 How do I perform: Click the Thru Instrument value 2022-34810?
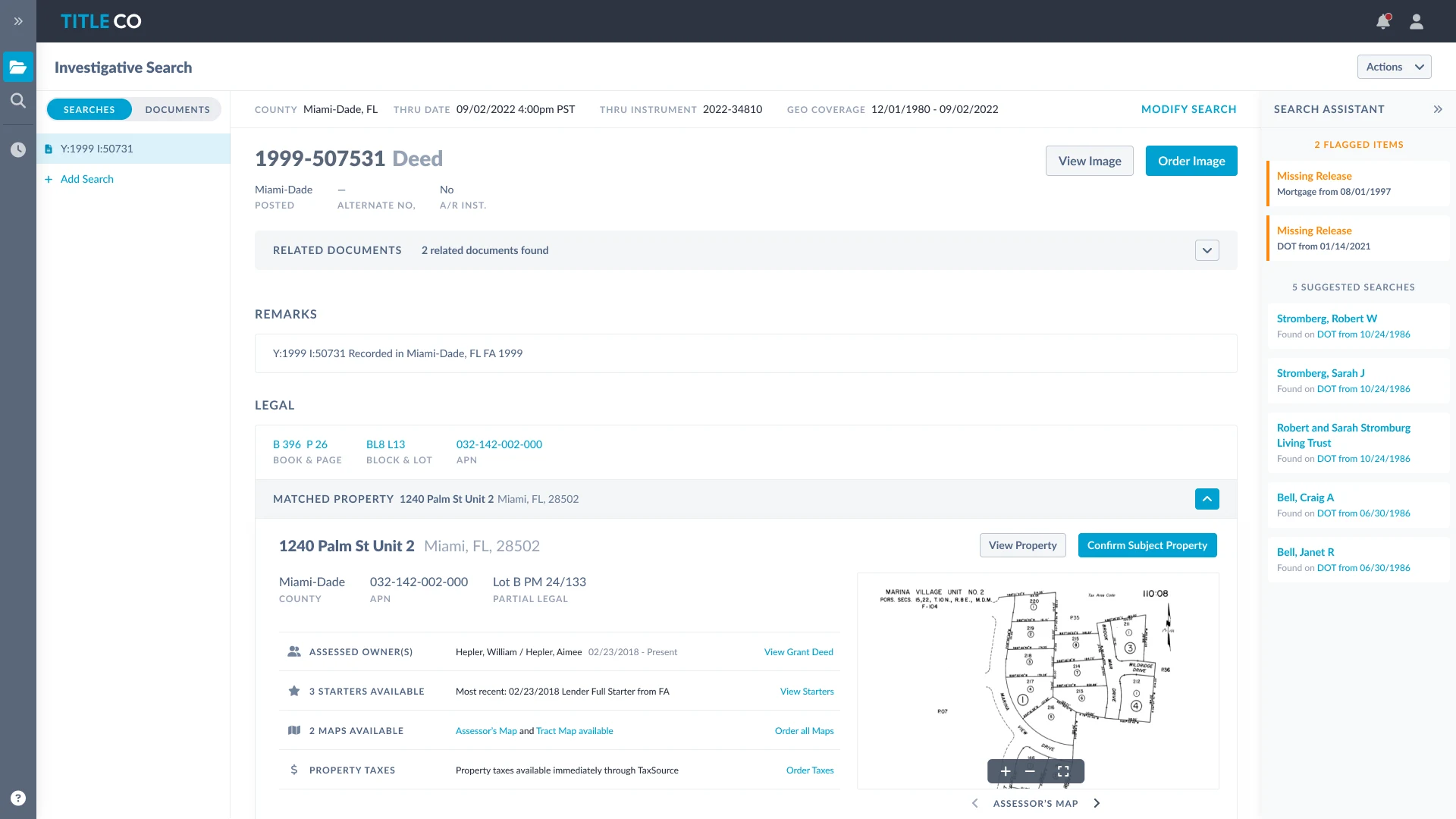click(x=733, y=109)
